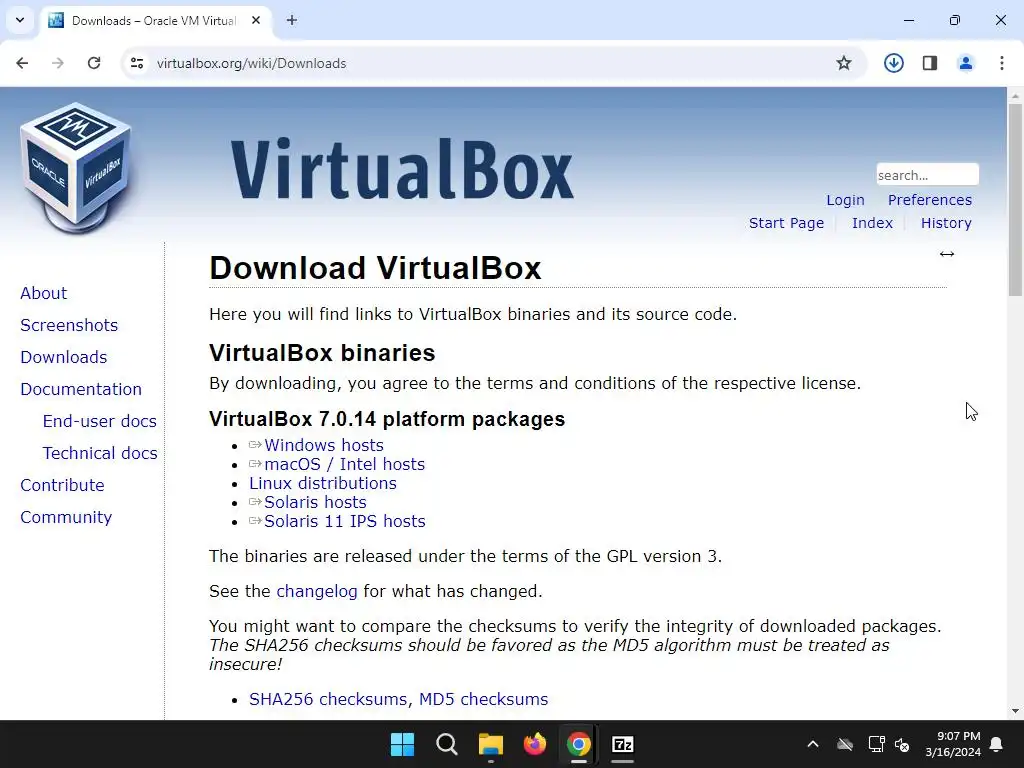Open Community in the sidebar
1024x768 pixels.
pos(66,517)
